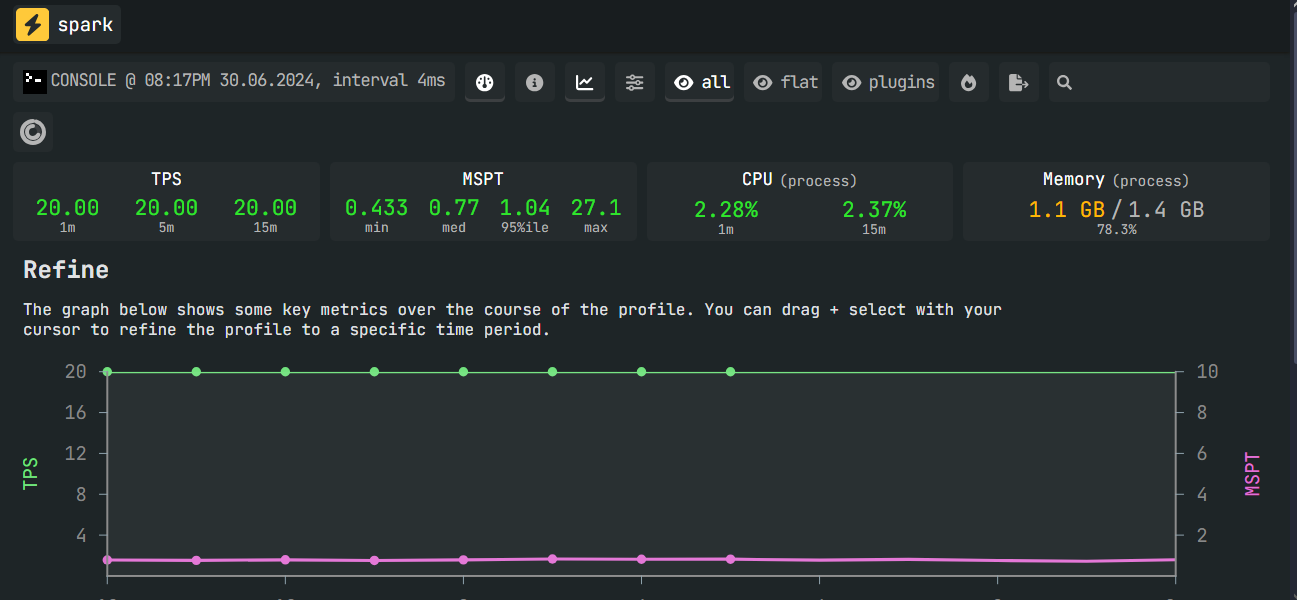
Task: Switch to the 'all' view
Action: click(700, 82)
